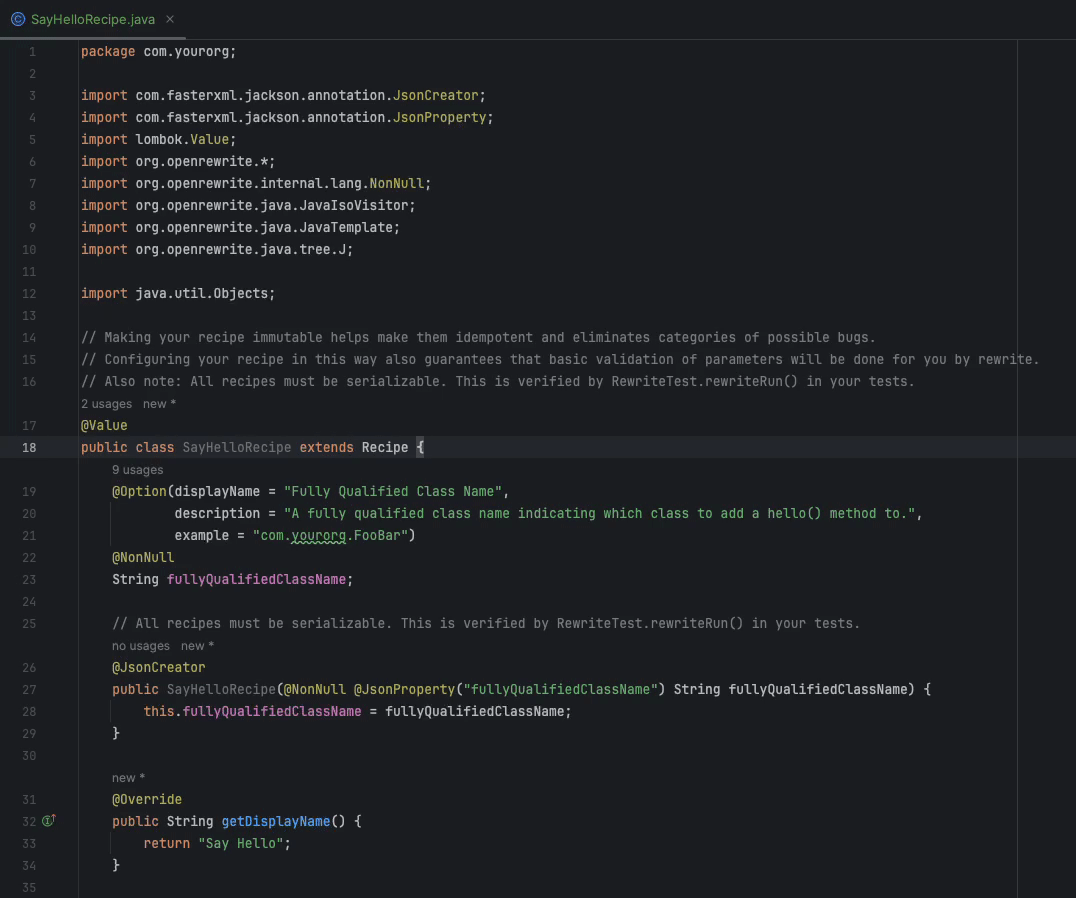This screenshot has width=1076, height=898.
Task: Click the line 25 serializable comment
Action: coord(486,624)
